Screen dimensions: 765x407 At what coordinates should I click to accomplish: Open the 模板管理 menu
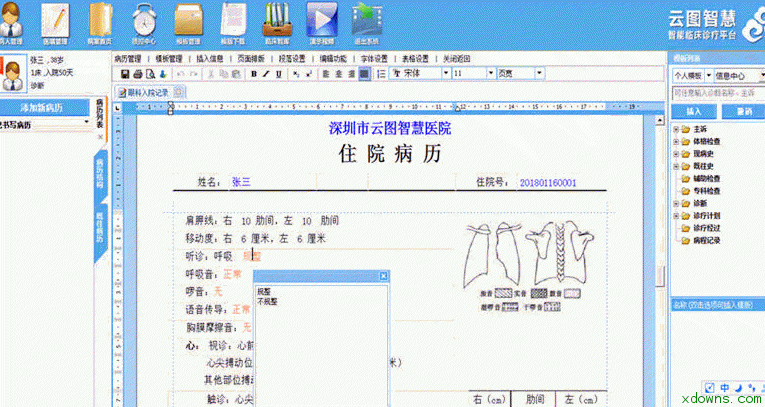(x=169, y=59)
